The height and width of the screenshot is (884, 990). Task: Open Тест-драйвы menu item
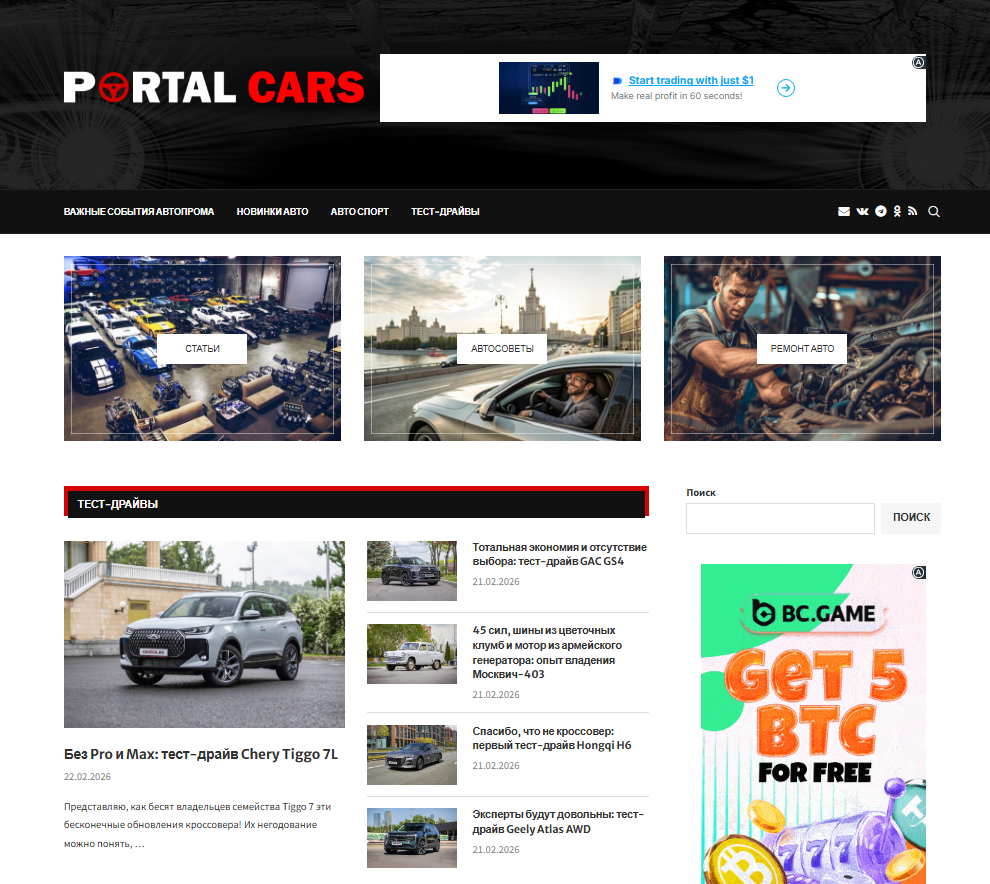[x=445, y=212]
